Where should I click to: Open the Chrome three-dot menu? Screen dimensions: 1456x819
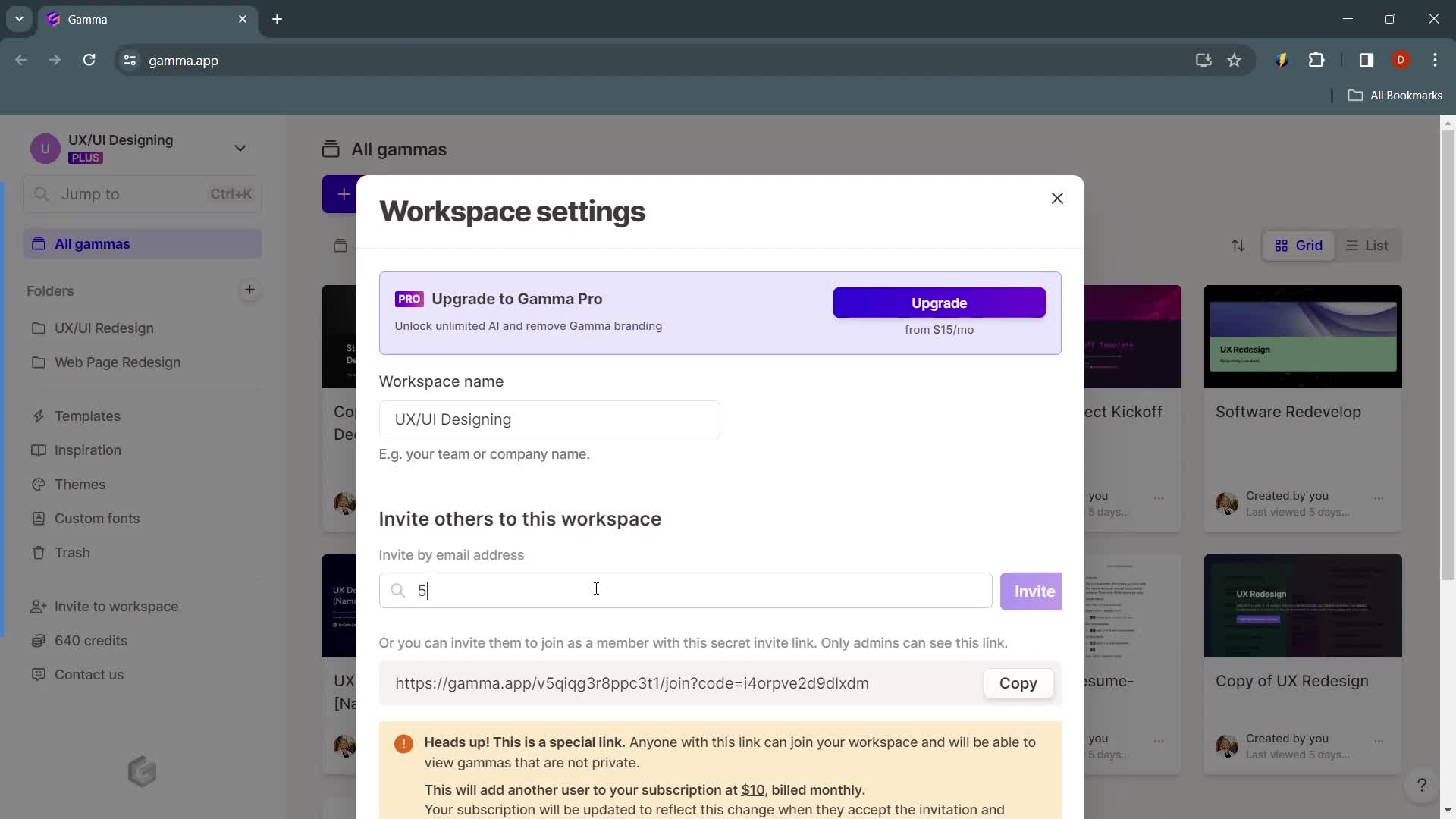click(1435, 60)
